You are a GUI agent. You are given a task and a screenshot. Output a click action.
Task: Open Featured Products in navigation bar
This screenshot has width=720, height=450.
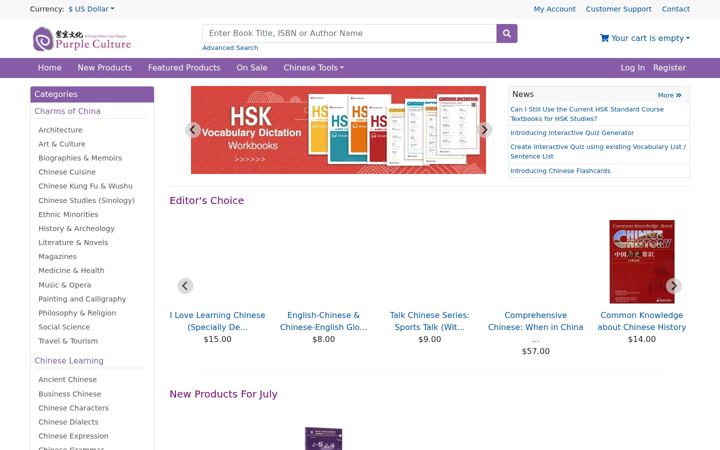pyautogui.click(x=184, y=68)
